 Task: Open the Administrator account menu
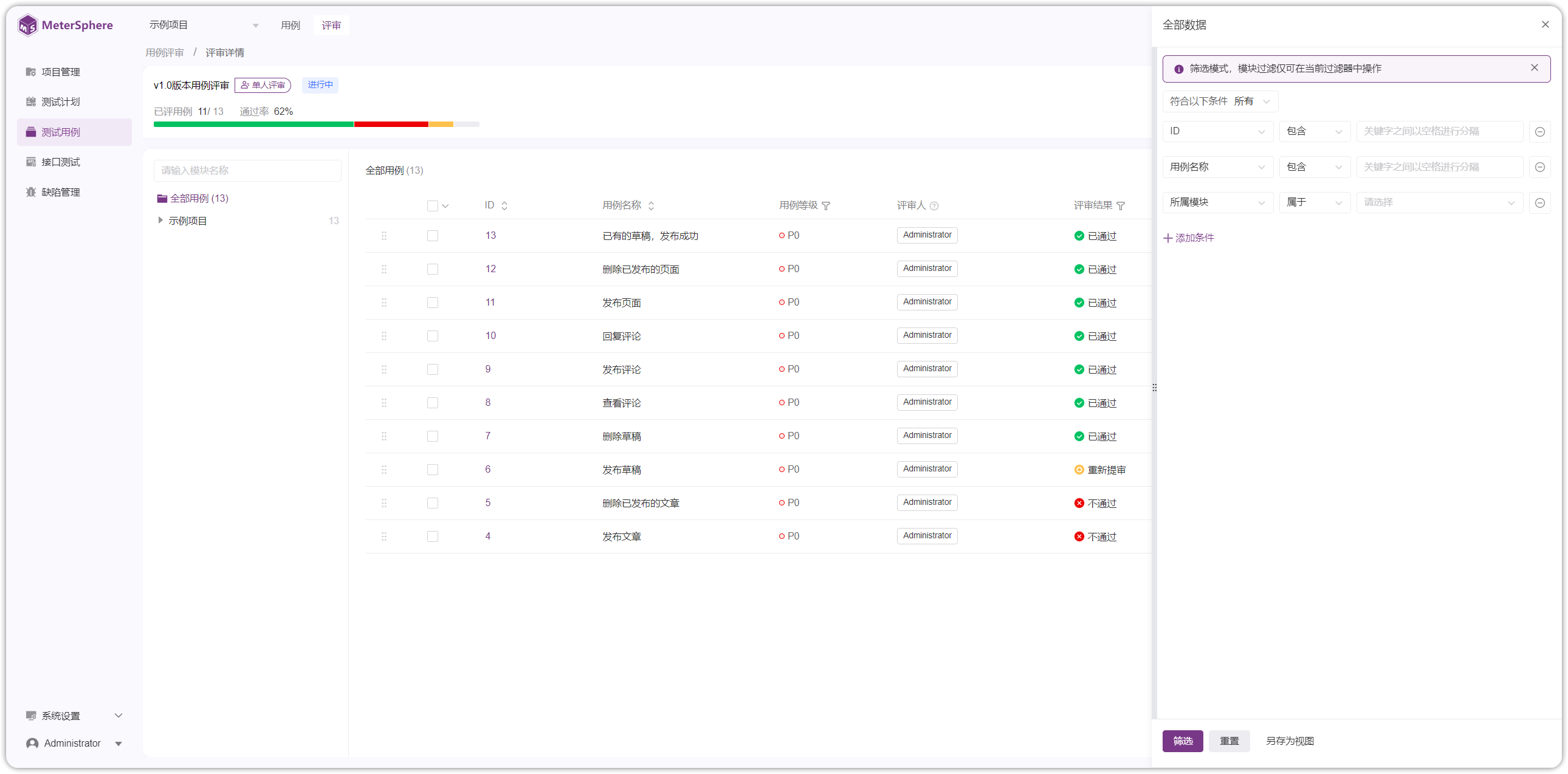(x=74, y=743)
